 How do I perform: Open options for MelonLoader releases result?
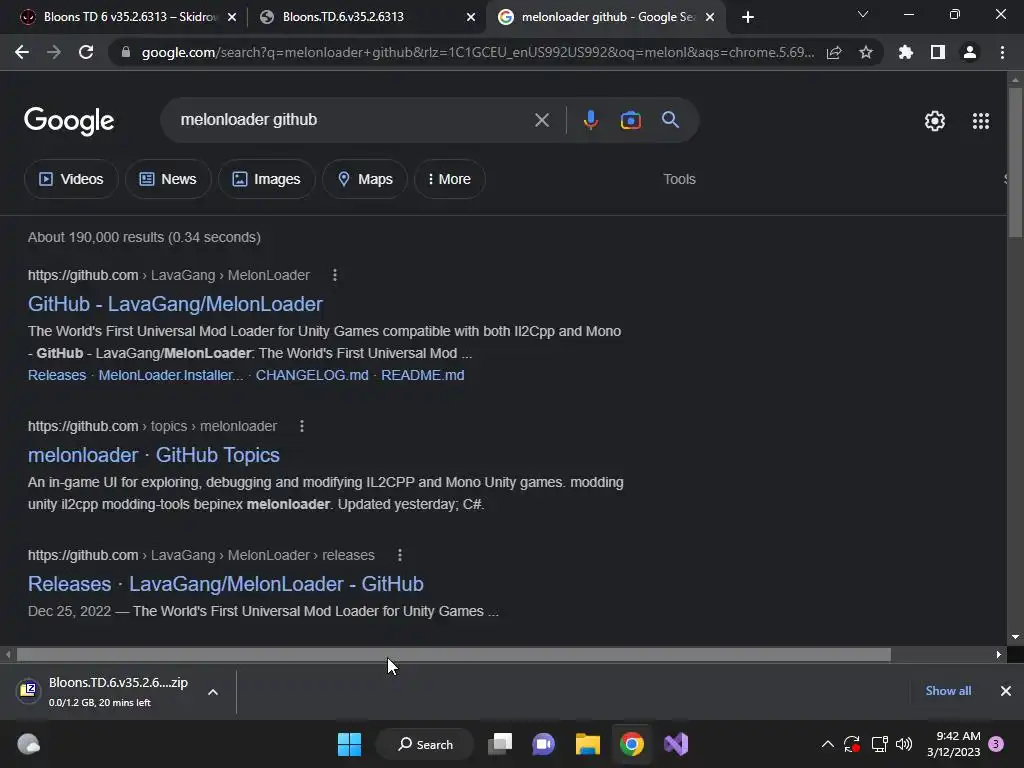[400, 555]
